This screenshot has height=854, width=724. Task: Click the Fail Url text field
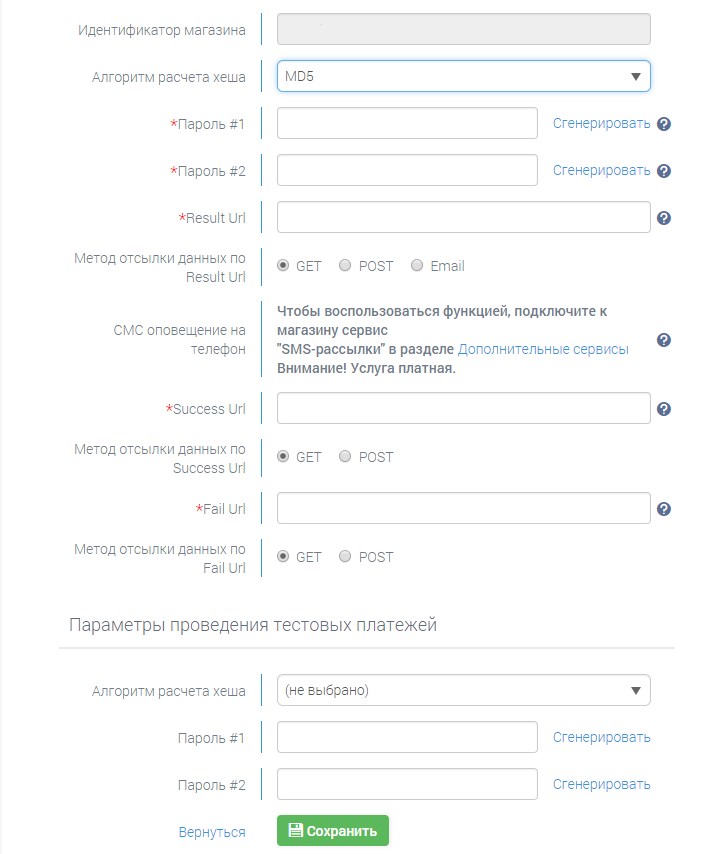(x=463, y=508)
